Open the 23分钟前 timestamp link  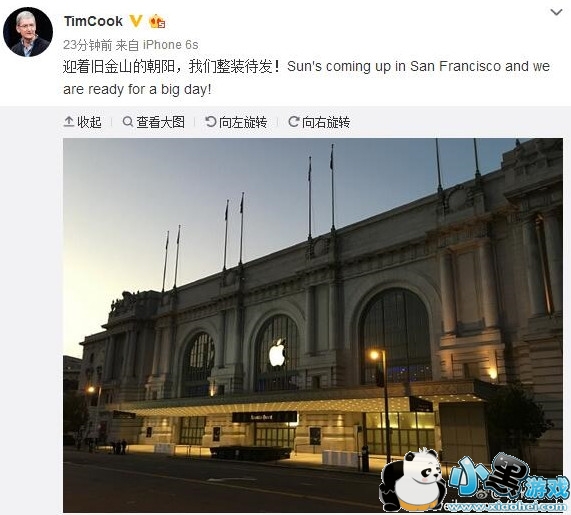pos(87,45)
